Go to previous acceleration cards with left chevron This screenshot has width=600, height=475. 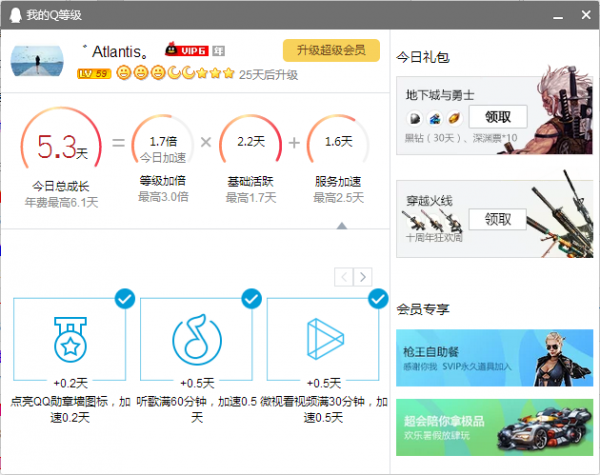coord(344,276)
